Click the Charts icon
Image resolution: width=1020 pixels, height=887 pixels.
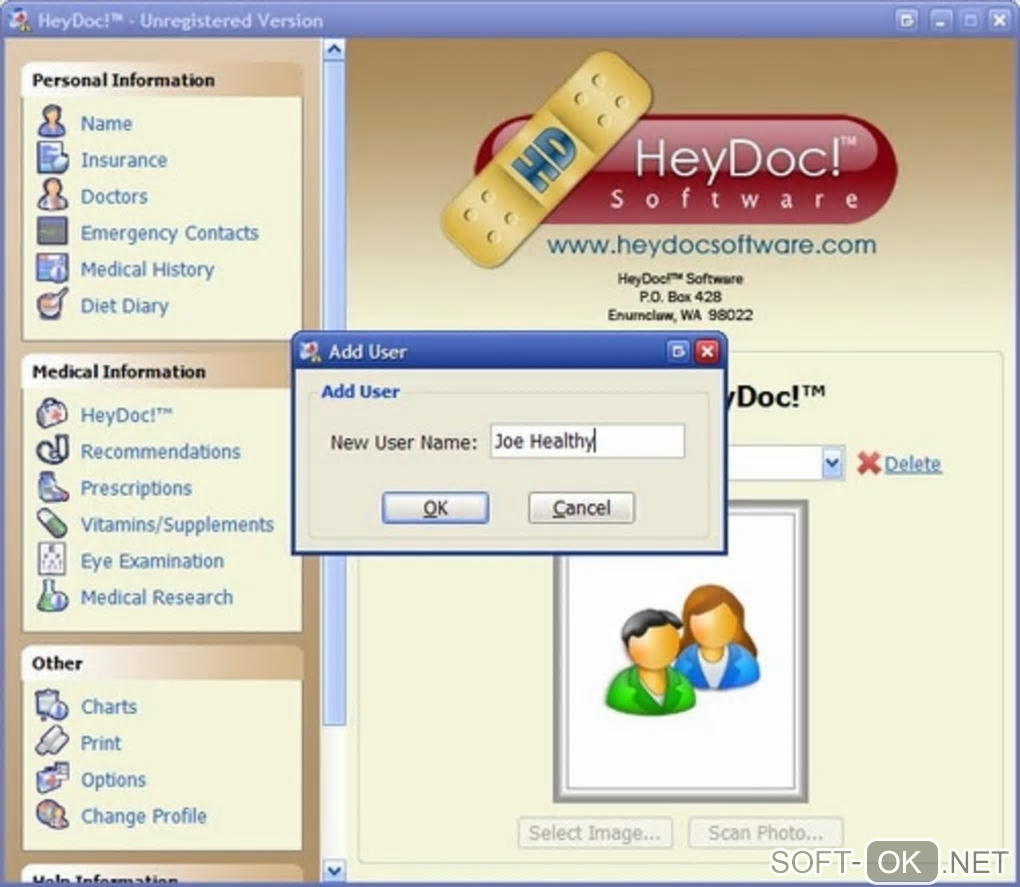click(52, 705)
